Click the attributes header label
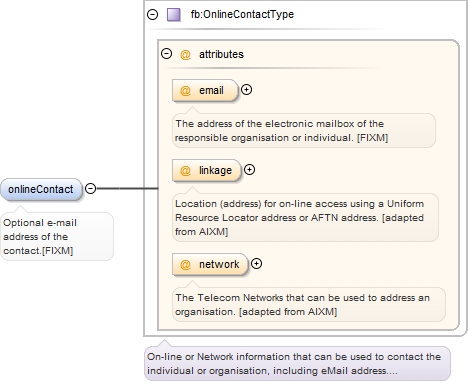469x384 pixels. [221, 54]
